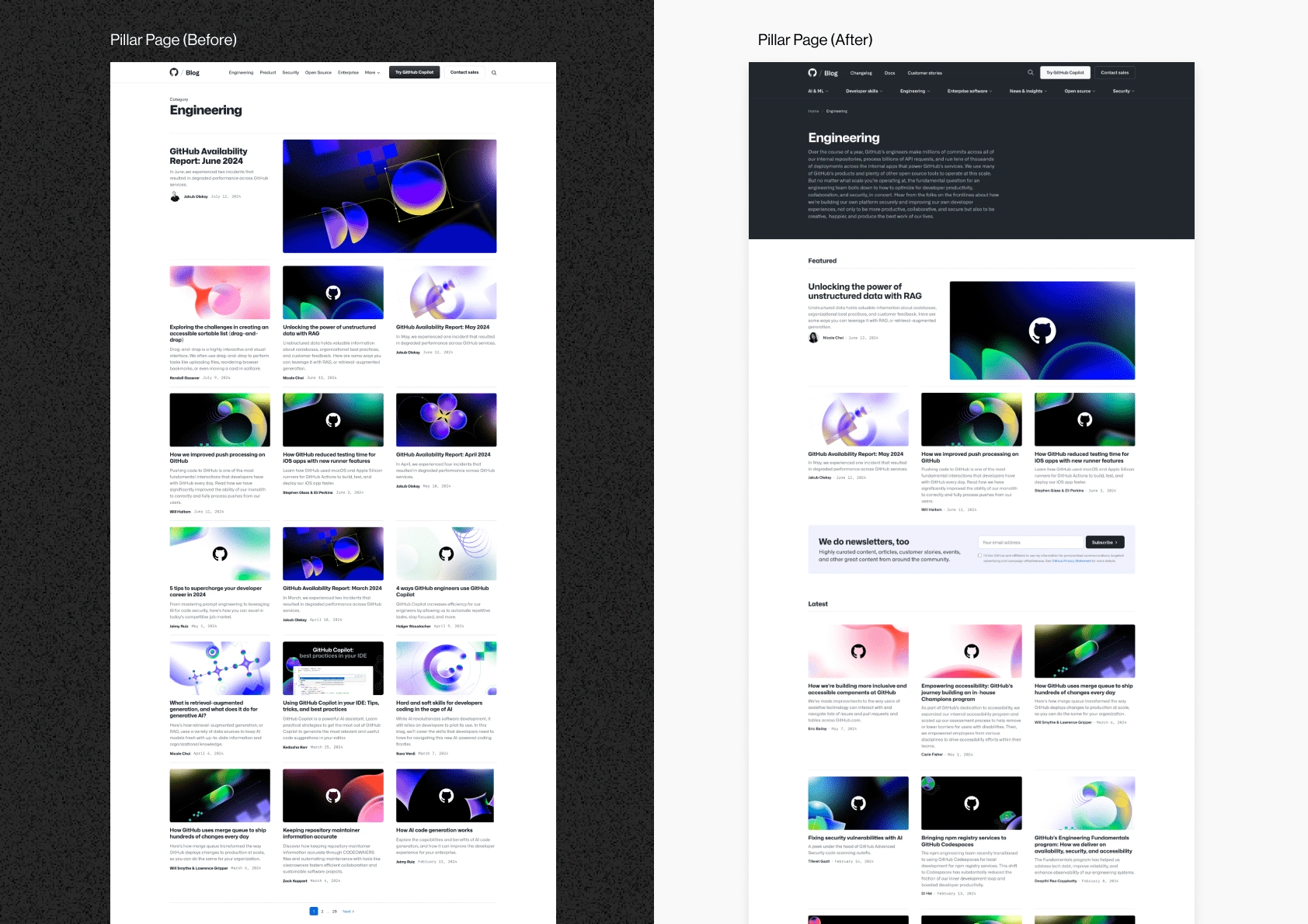The width and height of the screenshot is (1308, 924).
Task: Open the After featured RAG hero image
Action: pyautogui.click(x=1042, y=331)
